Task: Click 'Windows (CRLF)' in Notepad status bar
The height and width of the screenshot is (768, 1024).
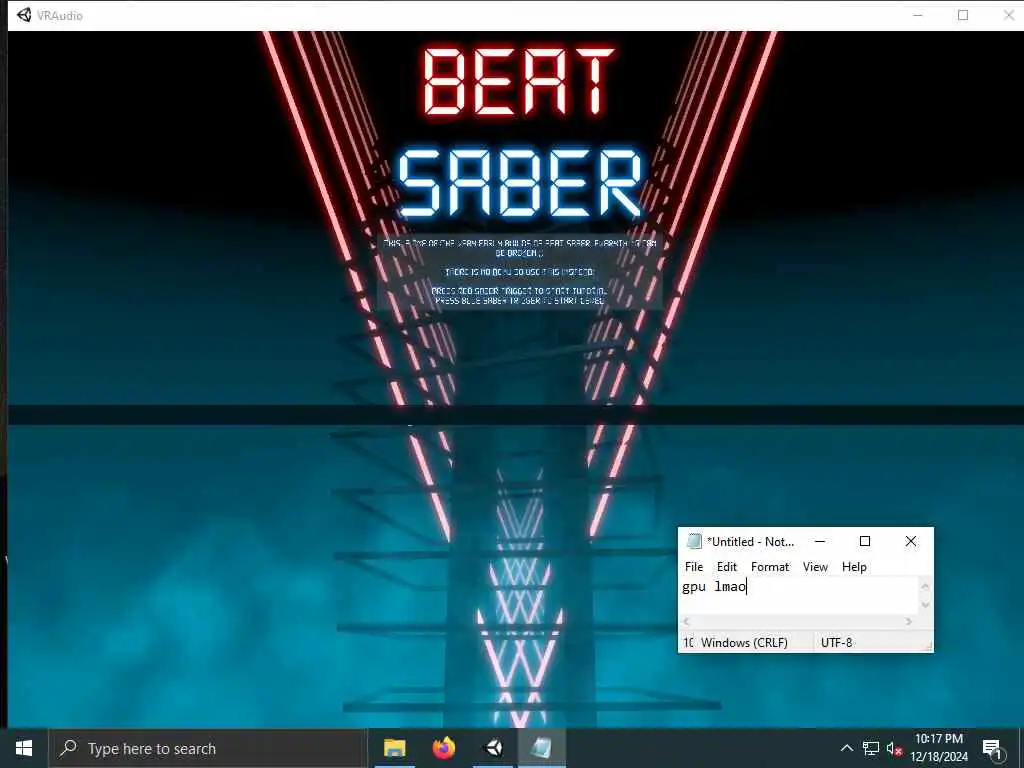Action: tap(744, 643)
